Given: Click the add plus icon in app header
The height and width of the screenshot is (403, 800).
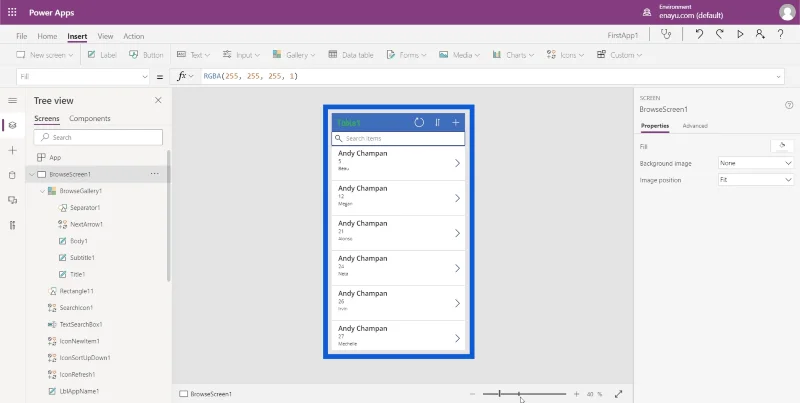Looking at the screenshot, I should (456, 122).
